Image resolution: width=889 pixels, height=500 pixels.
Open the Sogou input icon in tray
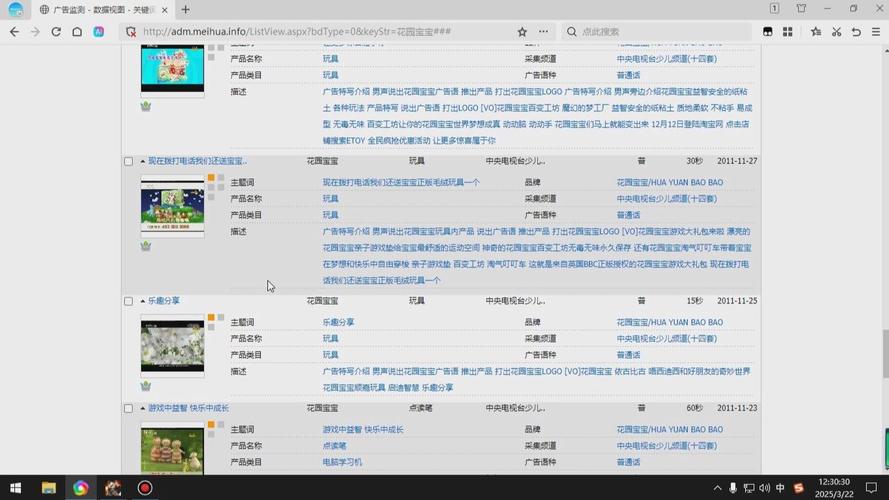(x=799, y=488)
